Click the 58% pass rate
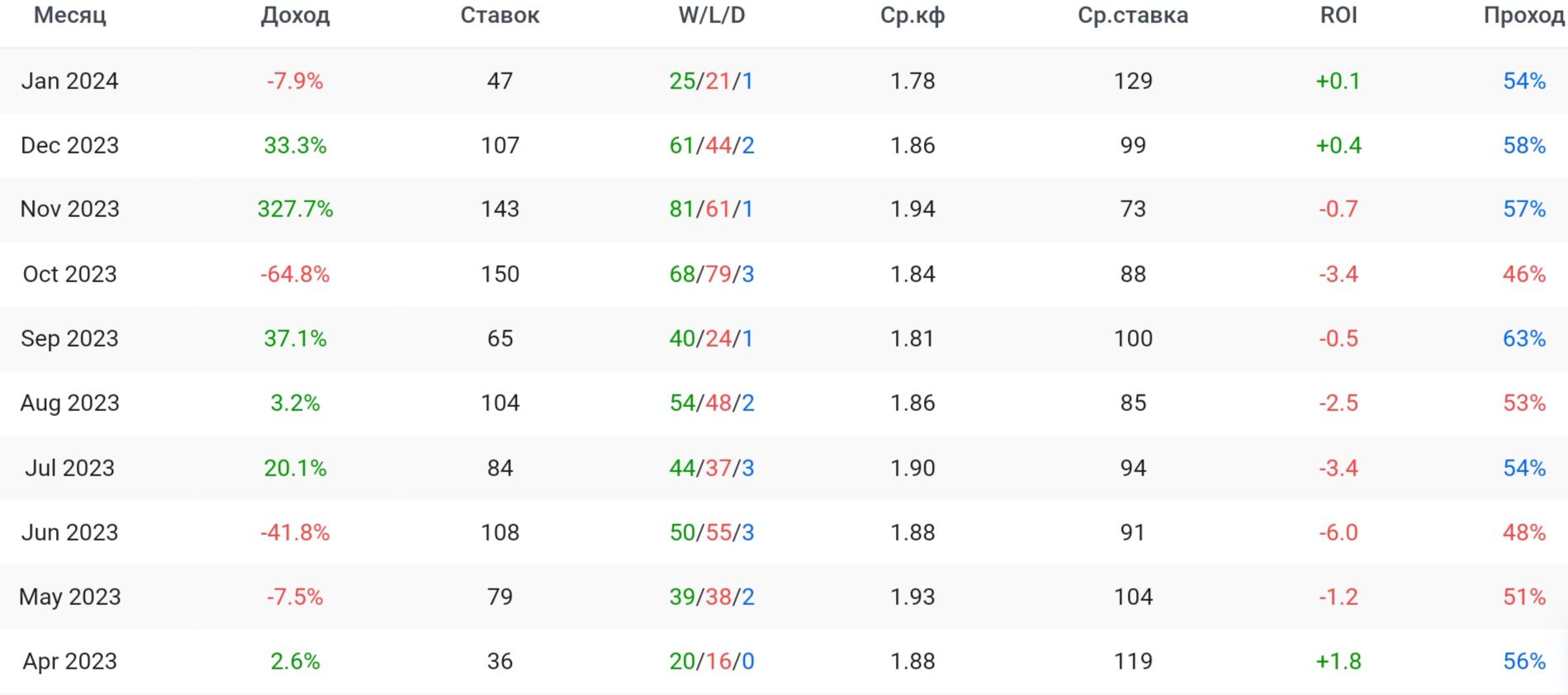This screenshot has height=695, width=1568. [x=1524, y=145]
